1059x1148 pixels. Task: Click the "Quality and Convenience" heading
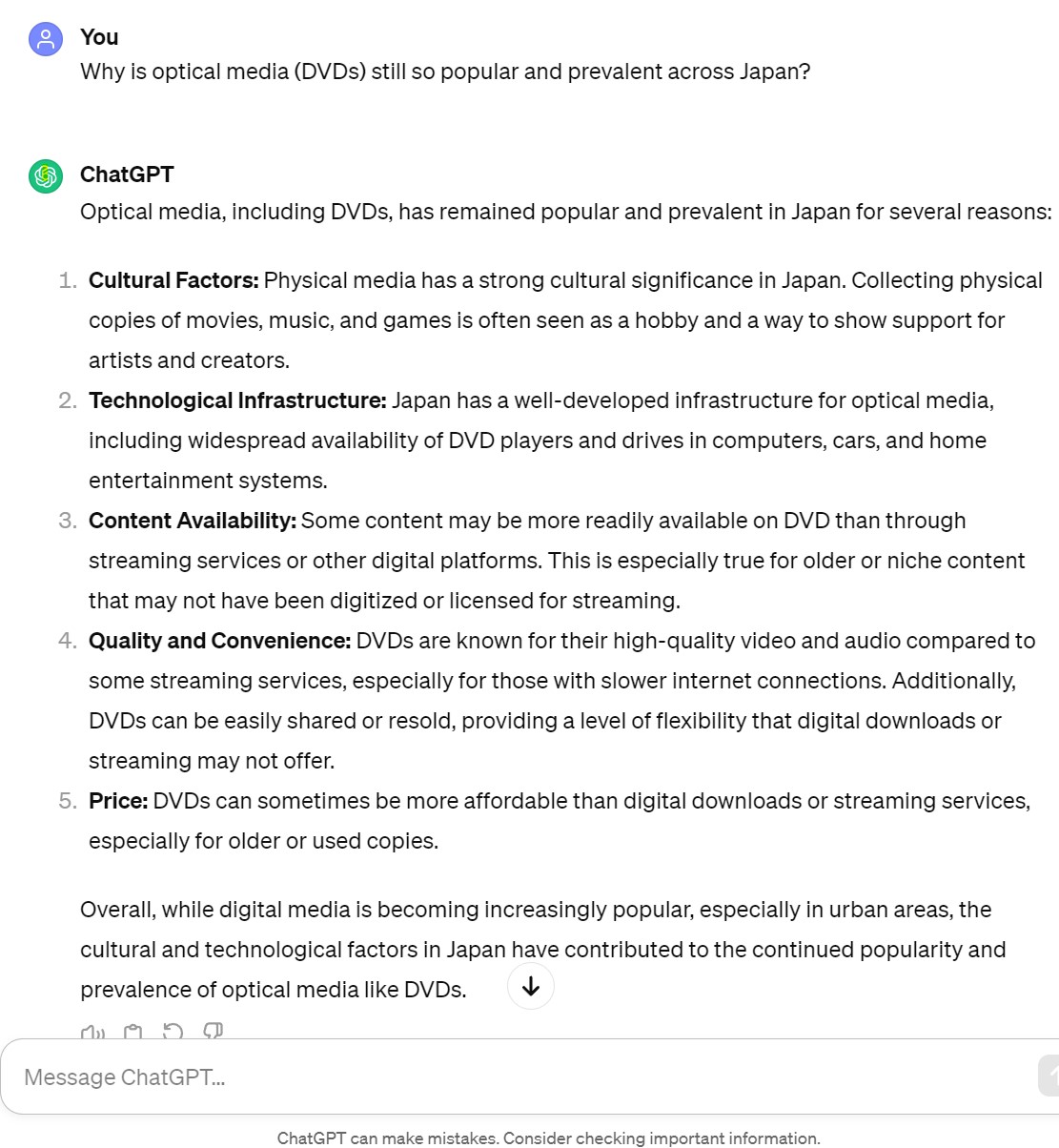tap(220, 641)
